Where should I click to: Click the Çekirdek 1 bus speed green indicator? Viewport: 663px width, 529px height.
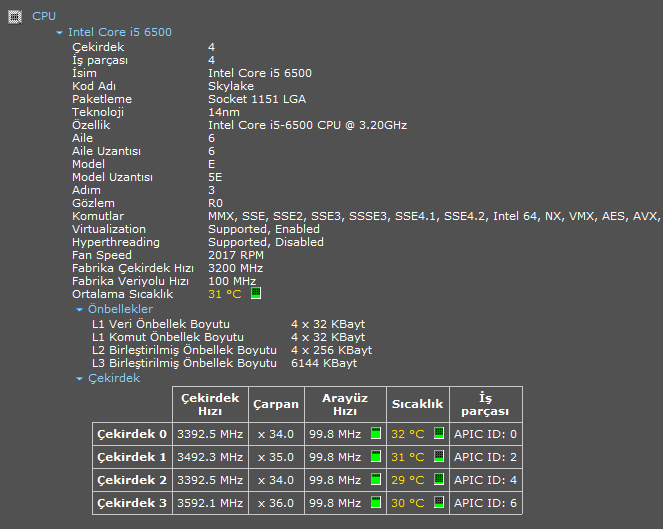coord(376,457)
